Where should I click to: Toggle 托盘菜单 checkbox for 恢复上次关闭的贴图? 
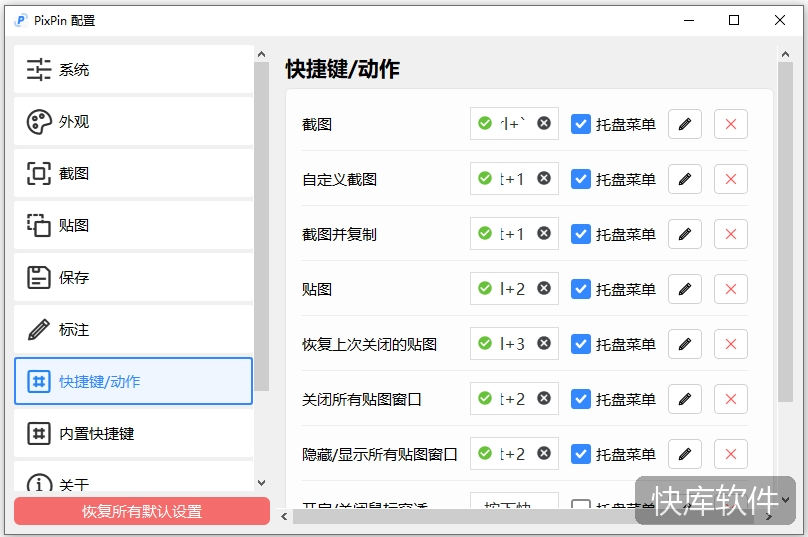tap(581, 344)
